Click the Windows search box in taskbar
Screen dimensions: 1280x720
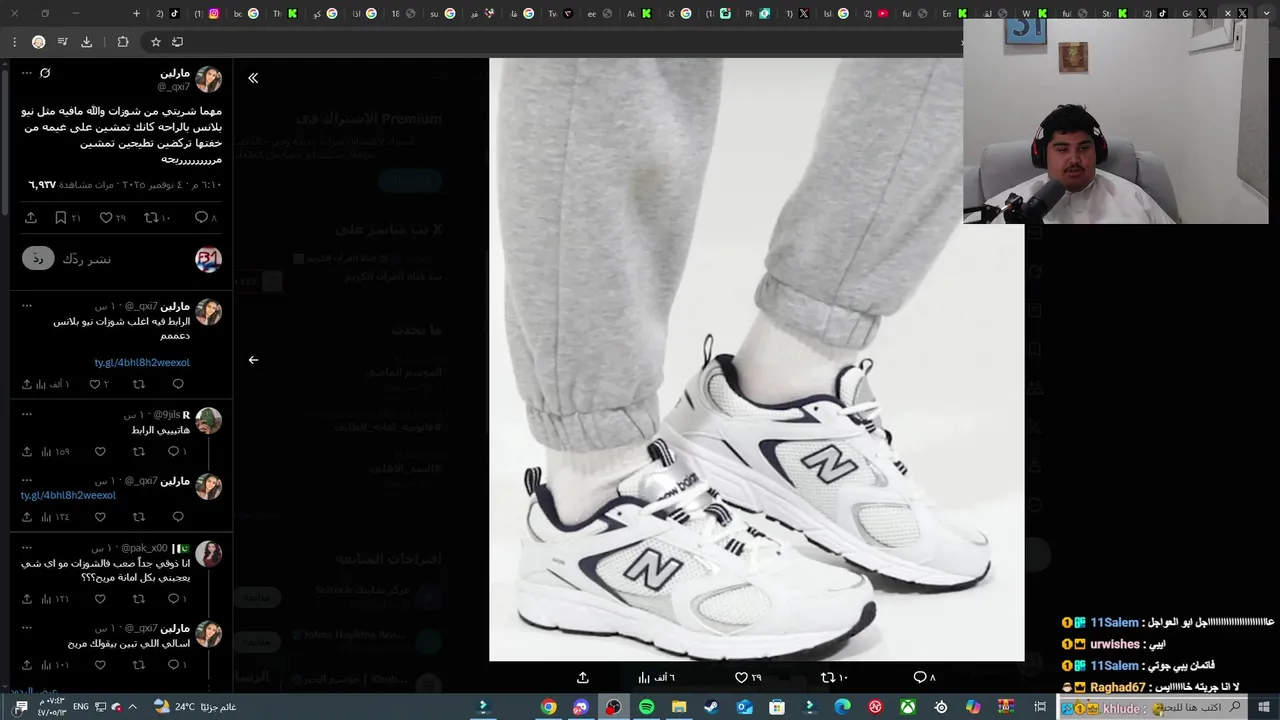pyautogui.click(x=1153, y=707)
